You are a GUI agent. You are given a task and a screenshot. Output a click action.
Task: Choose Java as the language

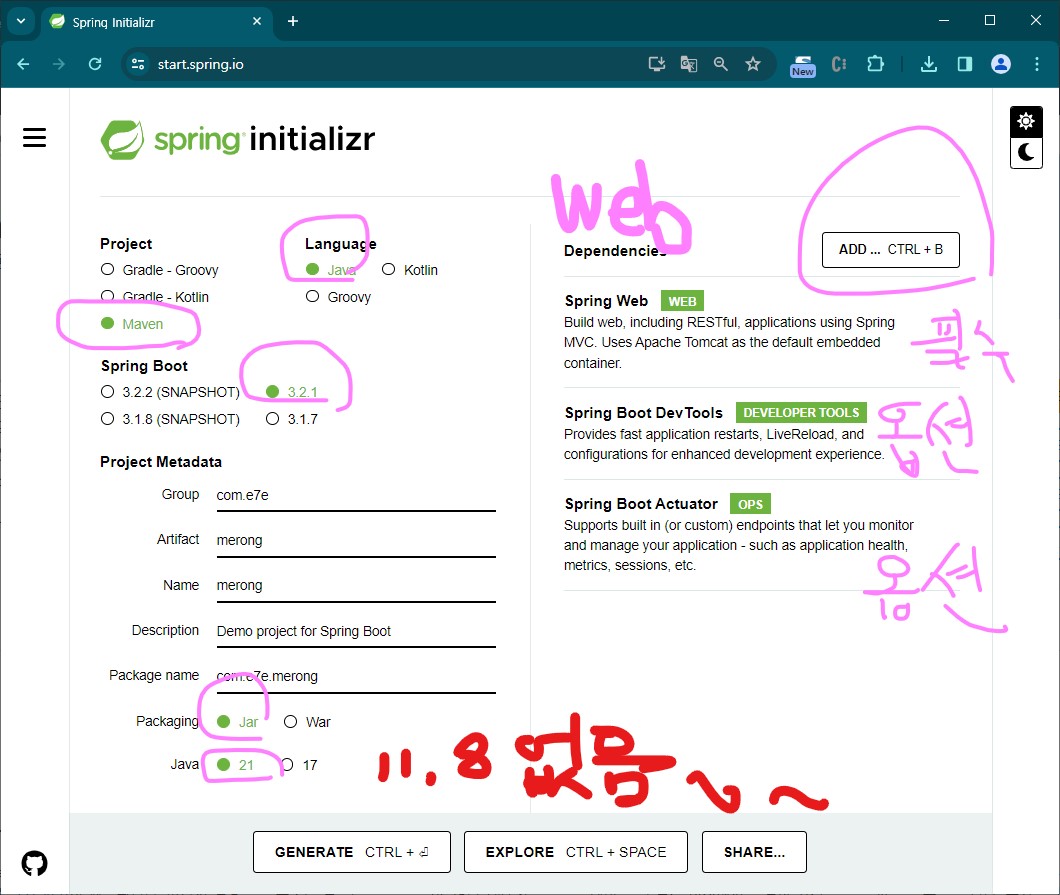(331, 270)
